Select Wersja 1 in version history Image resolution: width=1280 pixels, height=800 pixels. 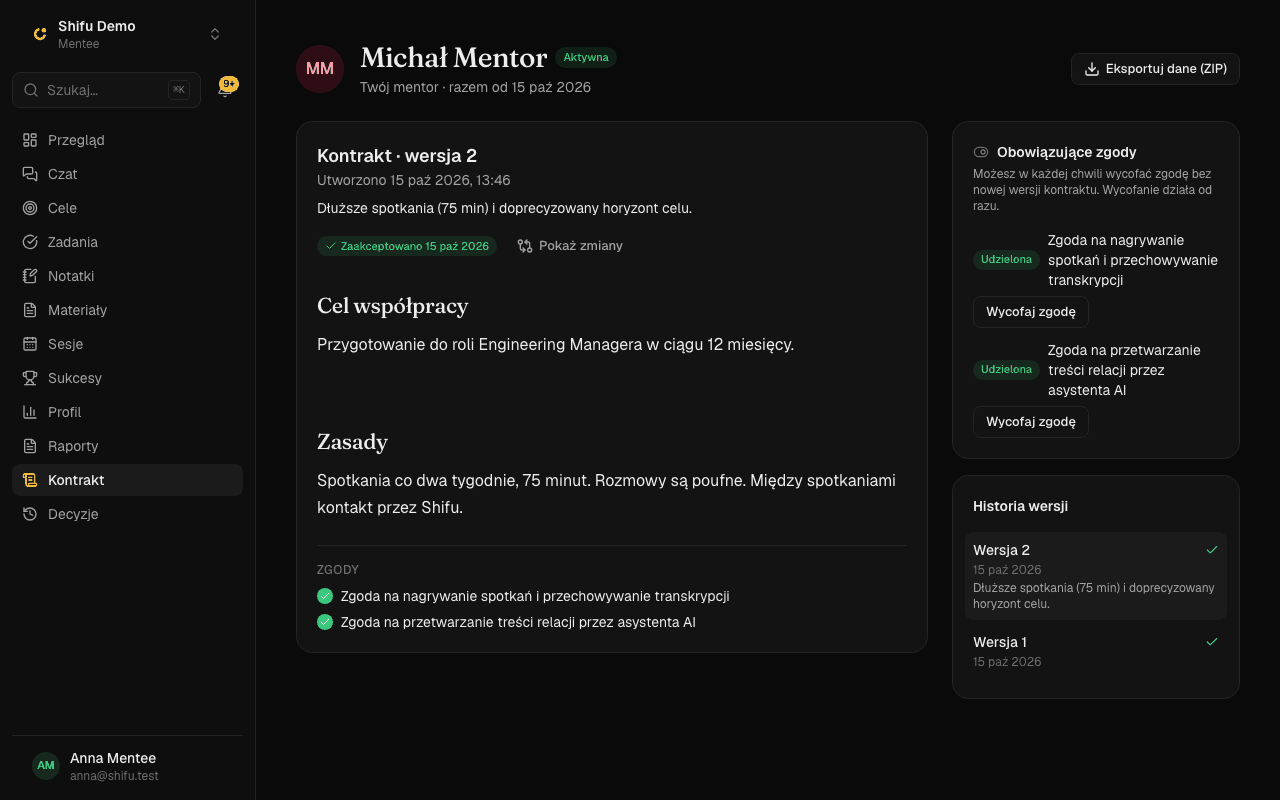pyautogui.click(x=1096, y=651)
